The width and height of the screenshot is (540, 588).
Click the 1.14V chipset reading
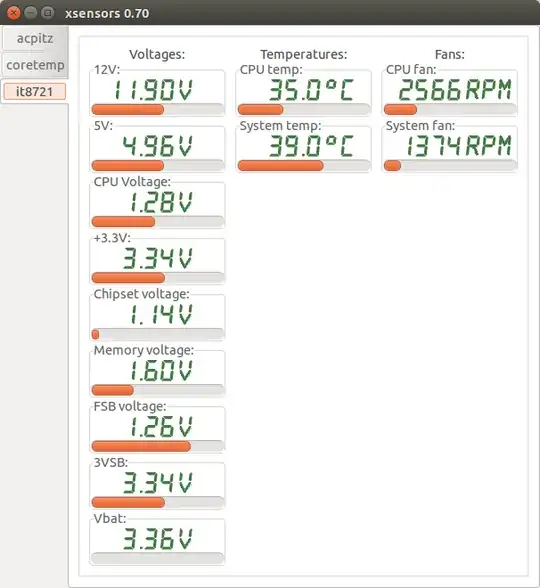(x=161, y=315)
